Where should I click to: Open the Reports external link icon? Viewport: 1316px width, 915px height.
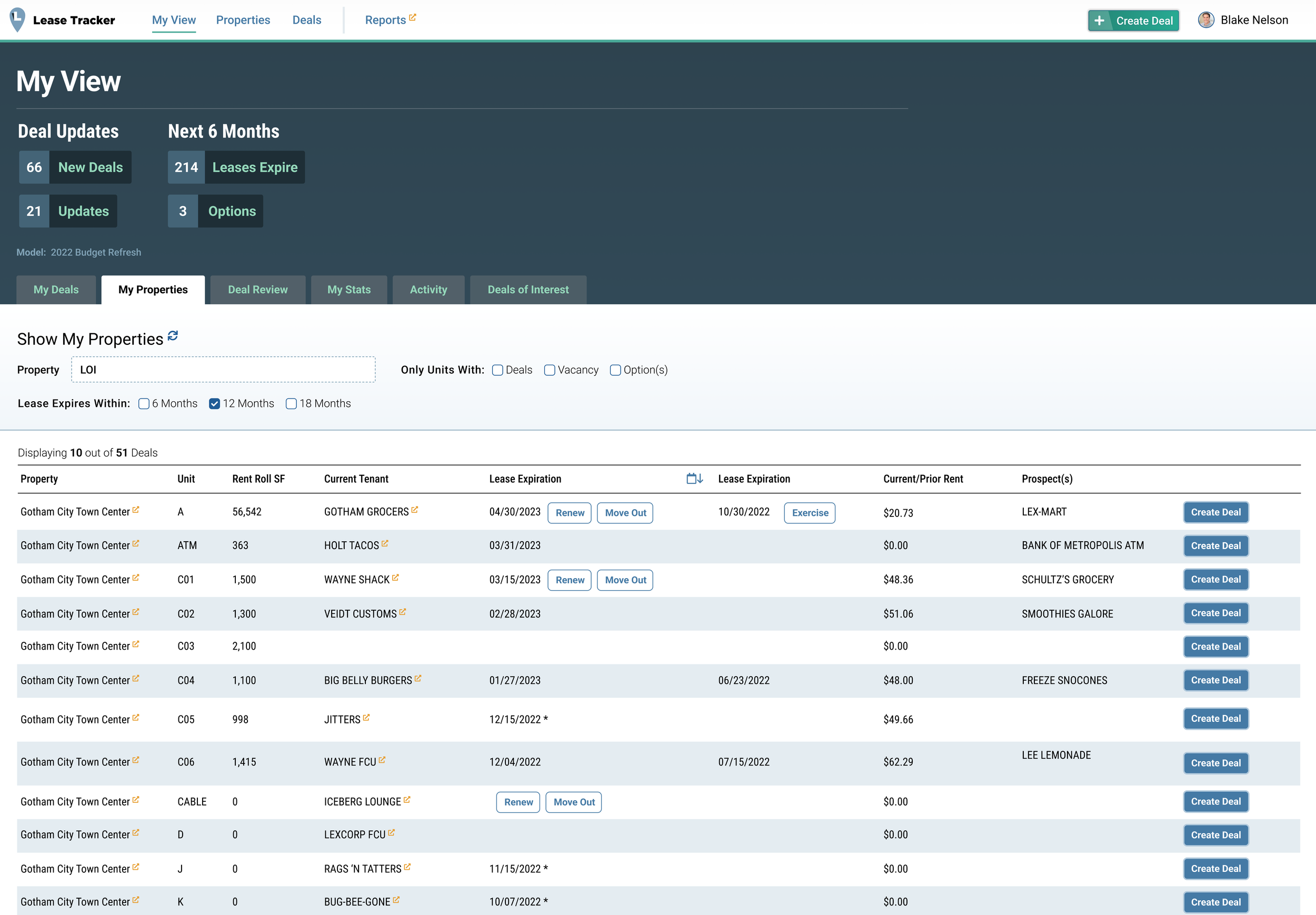click(412, 18)
